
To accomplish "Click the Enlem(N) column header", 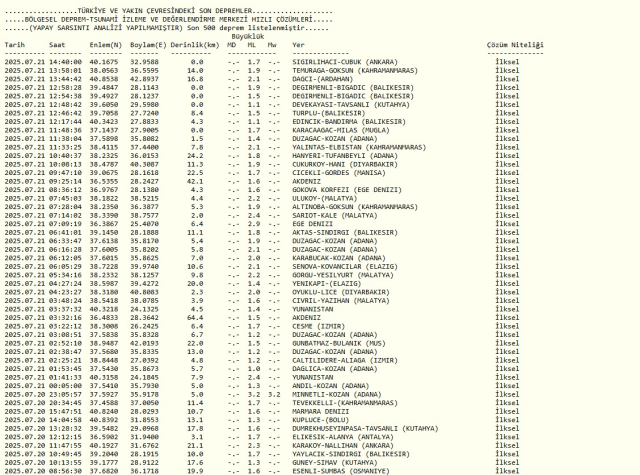I will click(x=107, y=46).
